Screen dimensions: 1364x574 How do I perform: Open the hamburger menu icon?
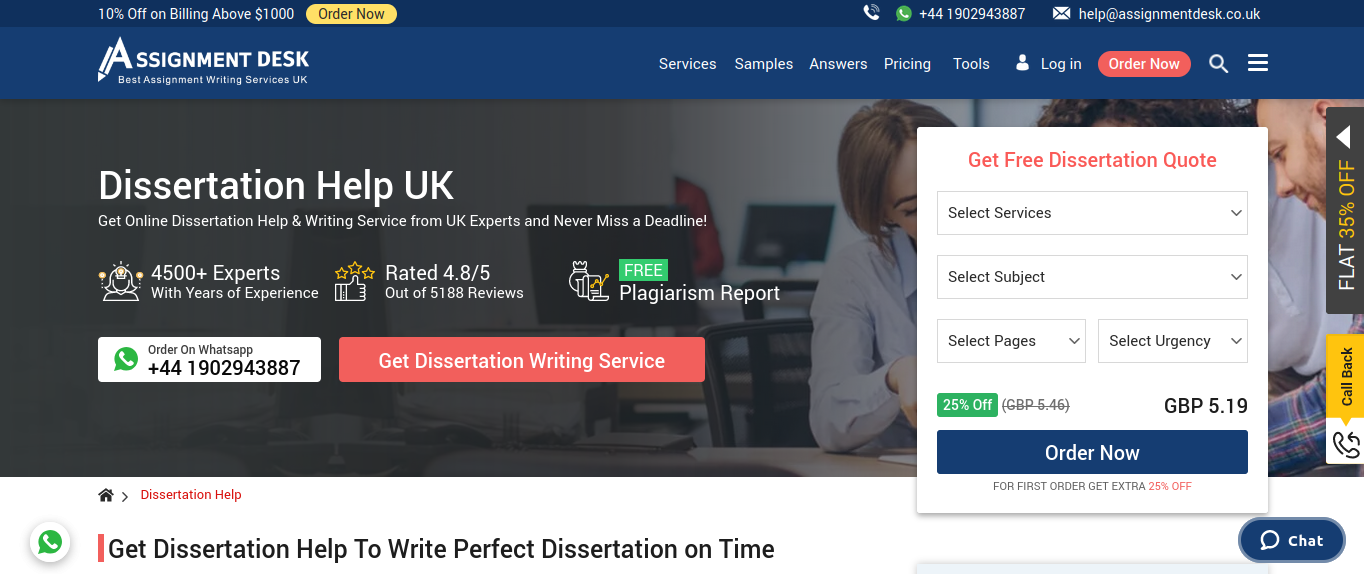1258,63
